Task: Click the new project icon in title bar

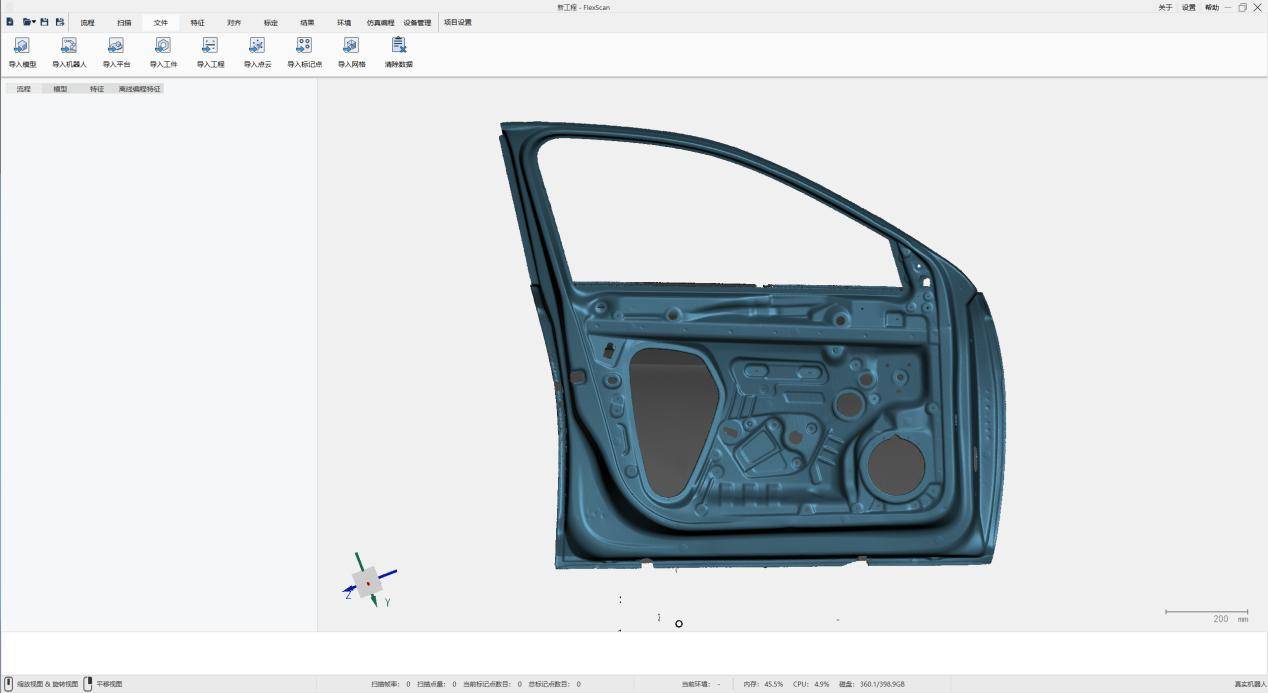Action: (9, 21)
